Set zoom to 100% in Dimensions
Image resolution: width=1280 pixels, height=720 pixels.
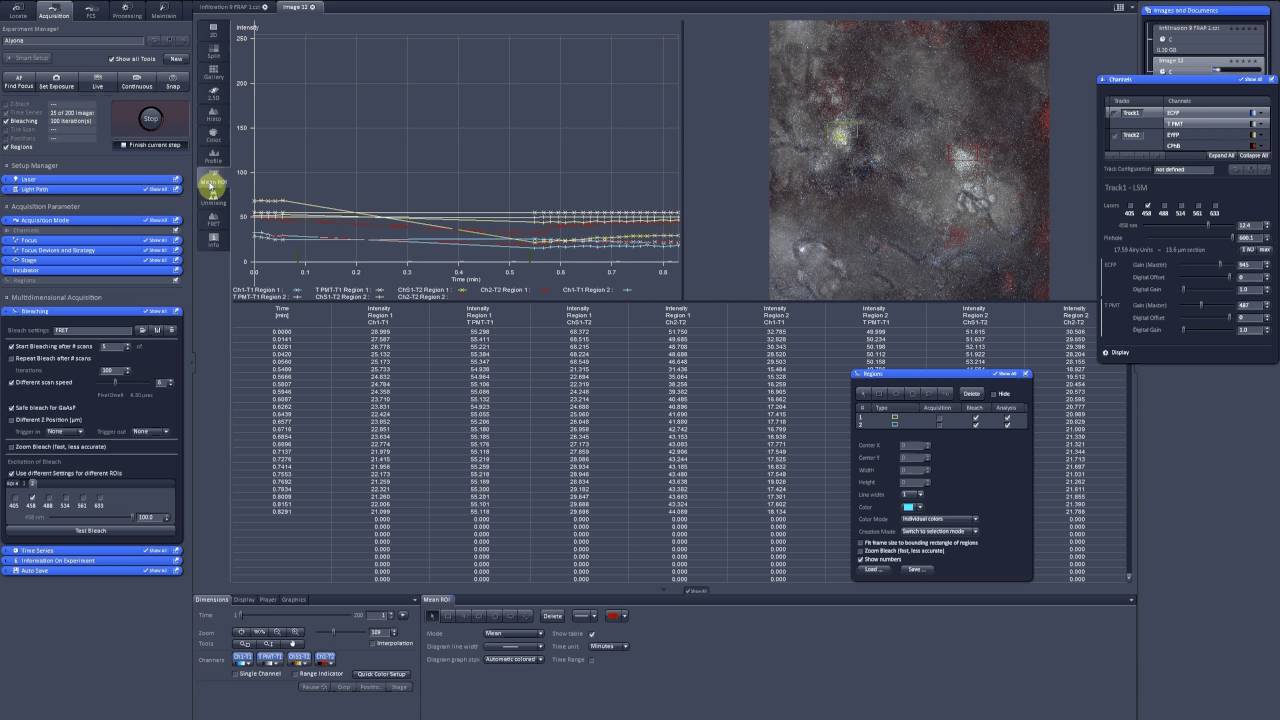(x=259, y=632)
